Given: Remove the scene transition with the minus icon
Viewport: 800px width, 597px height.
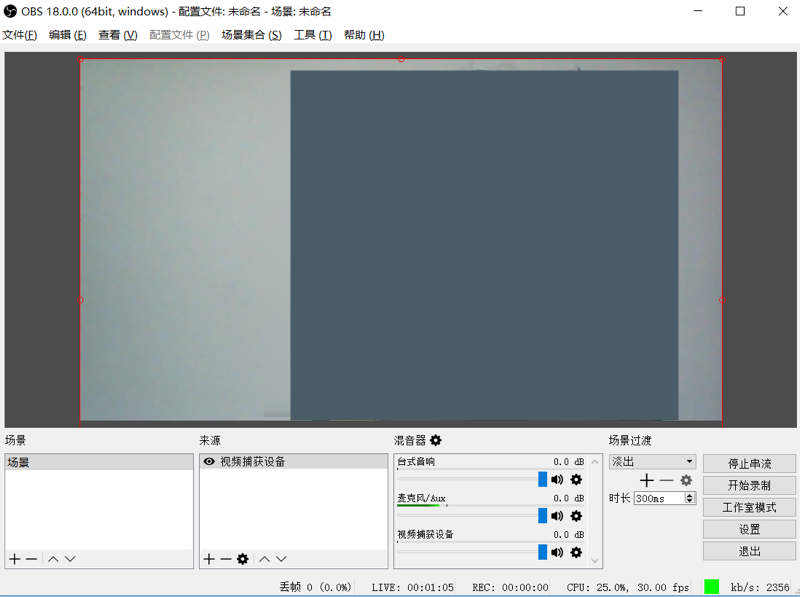Looking at the screenshot, I should [x=666, y=480].
